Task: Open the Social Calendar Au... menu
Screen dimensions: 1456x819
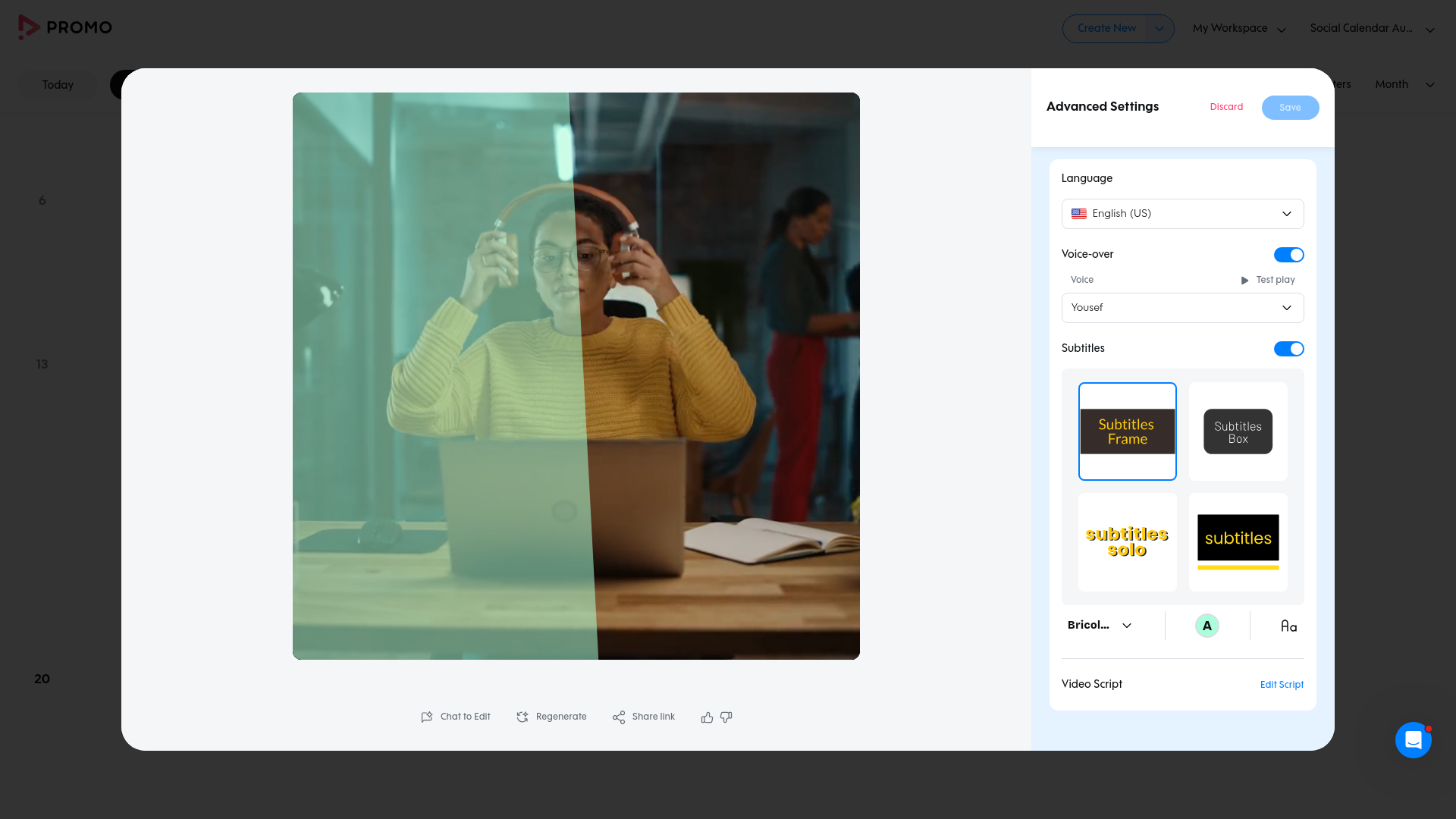Action: click(x=1372, y=29)
